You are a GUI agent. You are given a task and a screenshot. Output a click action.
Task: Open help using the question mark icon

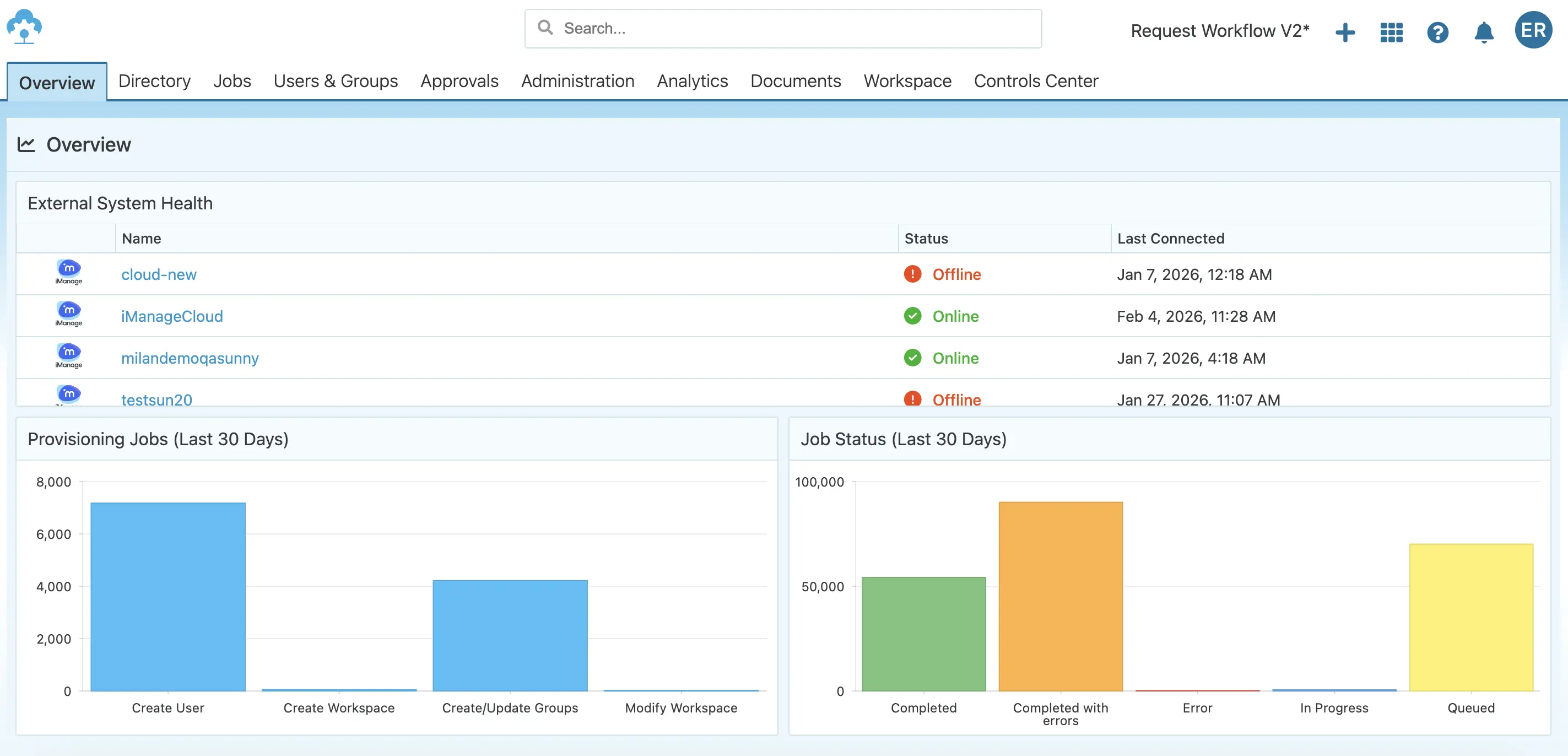tap(1438, 33)
